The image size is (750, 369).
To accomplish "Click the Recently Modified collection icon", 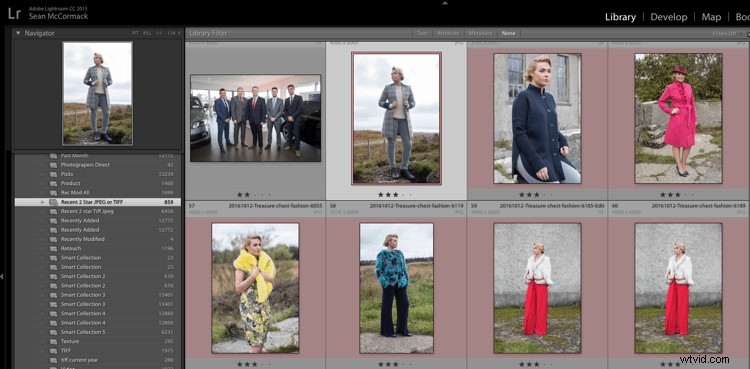I will tap(53, 239).
